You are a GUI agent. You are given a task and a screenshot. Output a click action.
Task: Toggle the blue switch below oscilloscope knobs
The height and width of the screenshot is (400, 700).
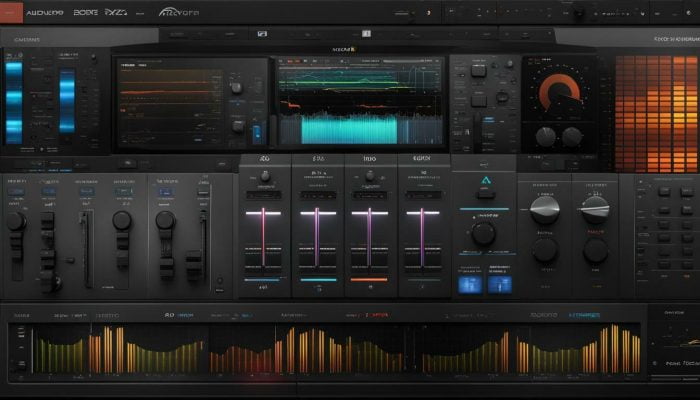click(257, 134)
